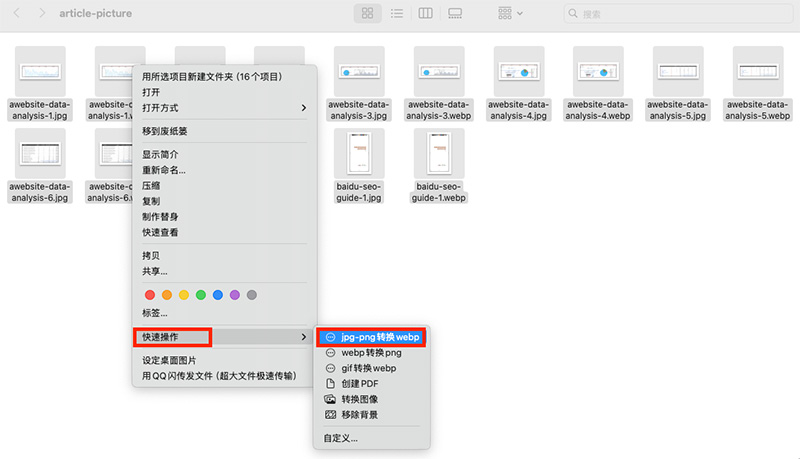Apply the gray tag color
The height and width of the screenshot is (459, 800).
click(x=252, y=295)
